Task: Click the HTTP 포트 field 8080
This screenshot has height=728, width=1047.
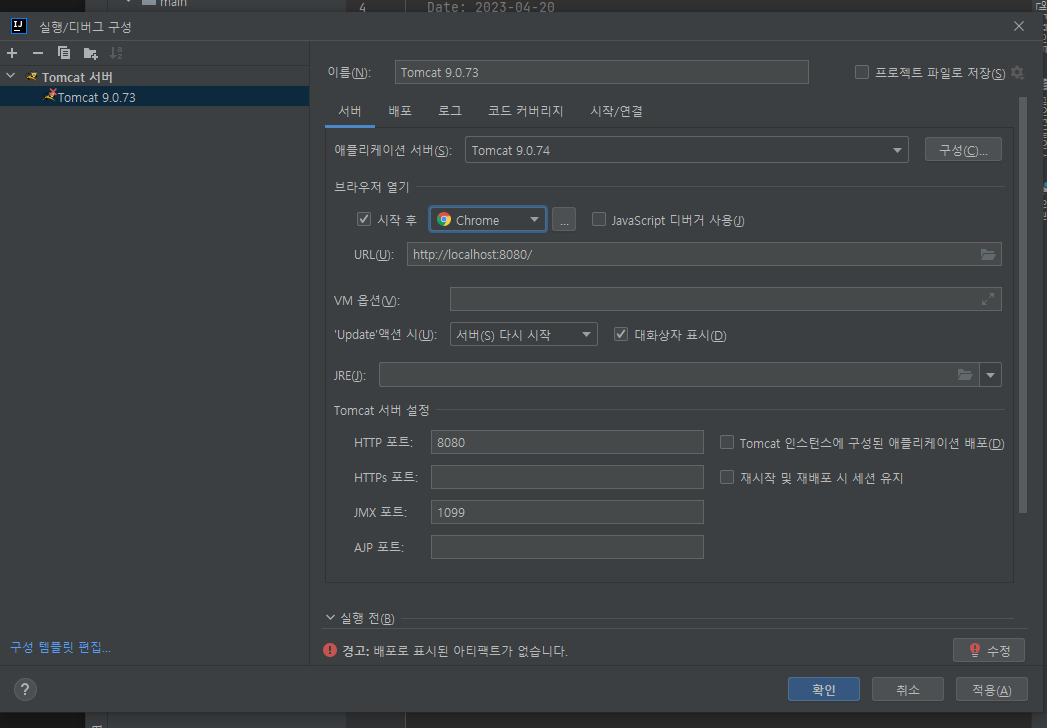Action: pos(567,442)
